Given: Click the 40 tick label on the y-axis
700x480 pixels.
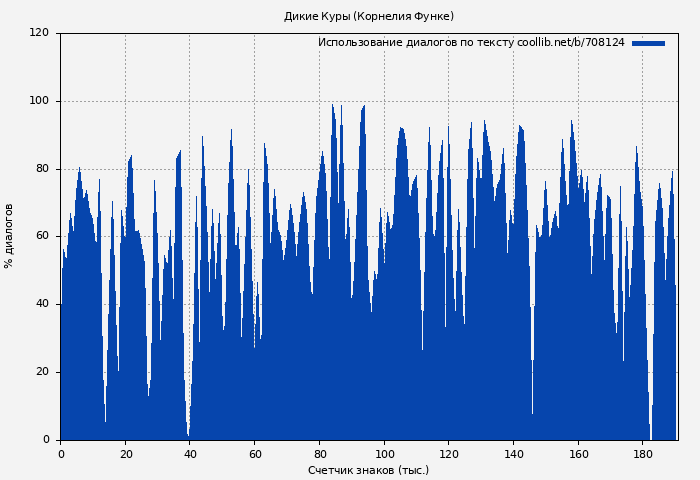Looking at the screenshot, I should click(x=42, y=304).
